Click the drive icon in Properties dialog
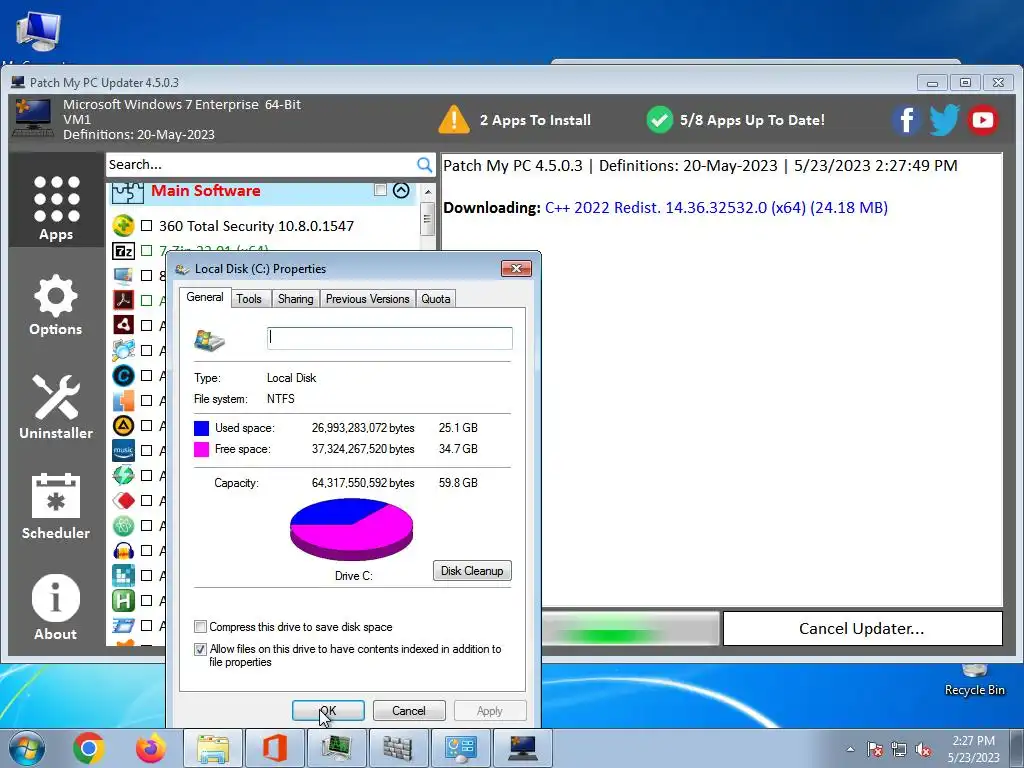1024x768 pixels. coord(210,340)
